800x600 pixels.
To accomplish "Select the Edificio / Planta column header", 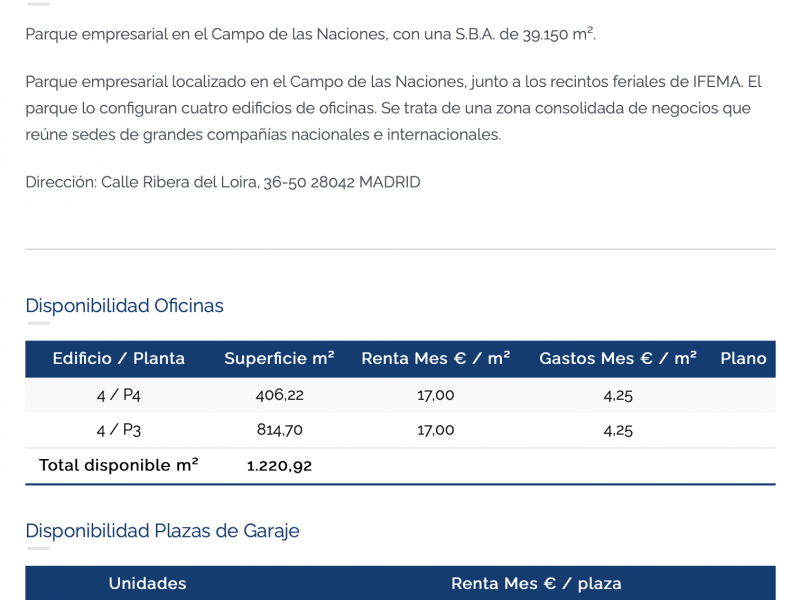I will coord(118,359).
